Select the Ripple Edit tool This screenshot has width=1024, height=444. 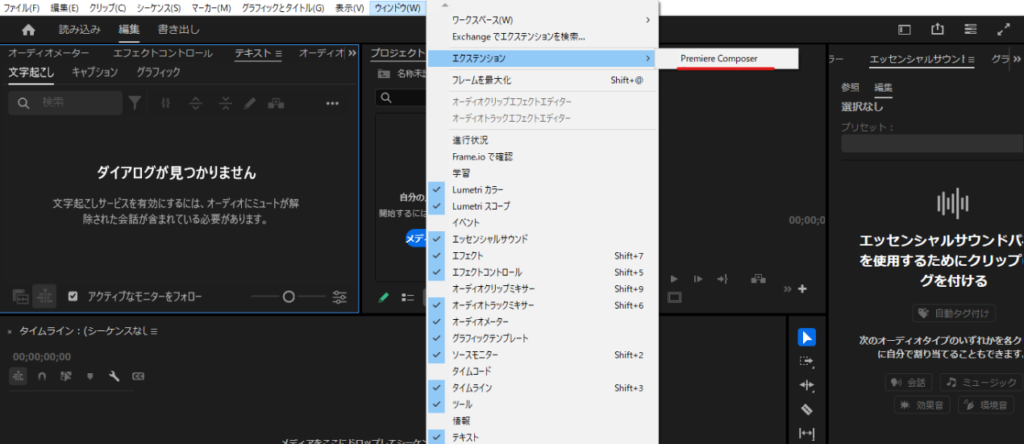[x=808, y=385]
